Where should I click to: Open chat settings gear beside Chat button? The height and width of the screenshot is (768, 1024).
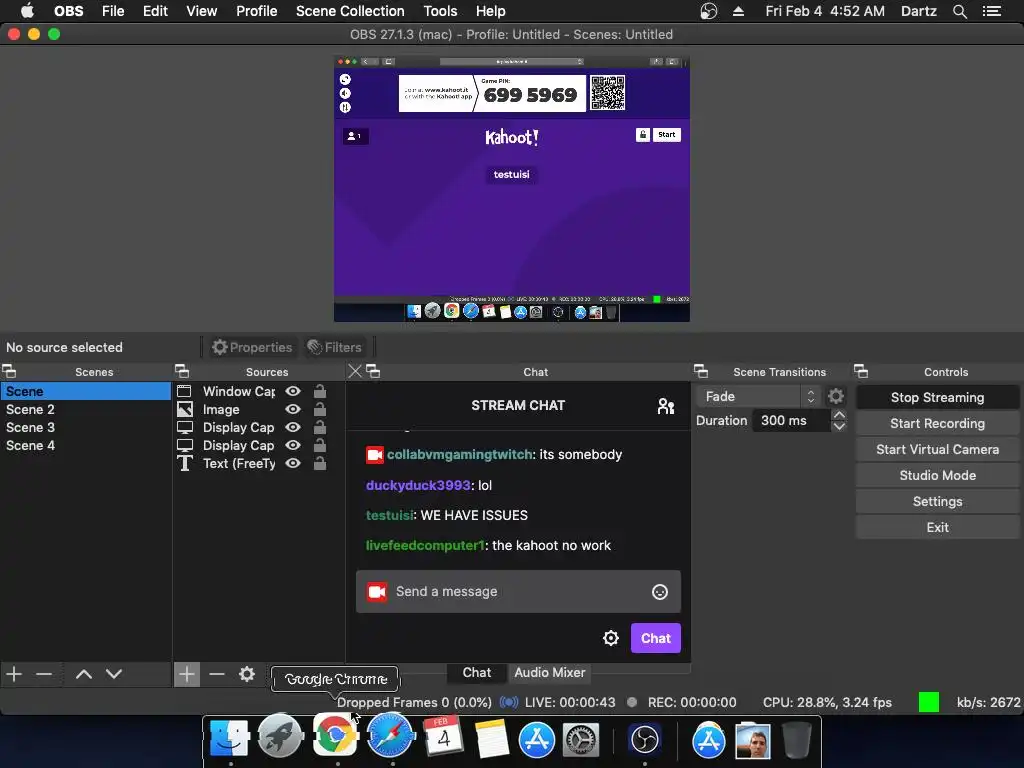point(611,638)
